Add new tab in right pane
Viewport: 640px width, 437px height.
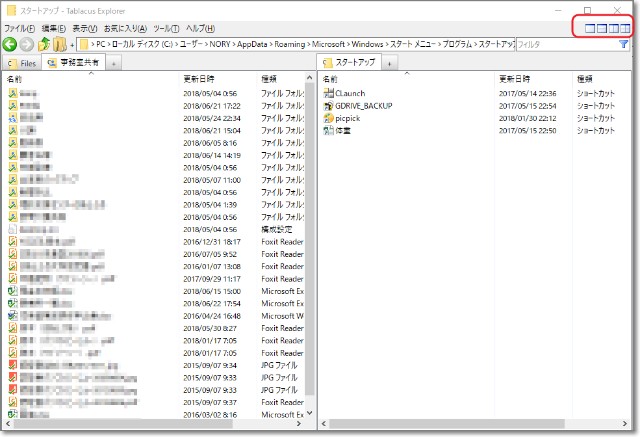[390, 63]
